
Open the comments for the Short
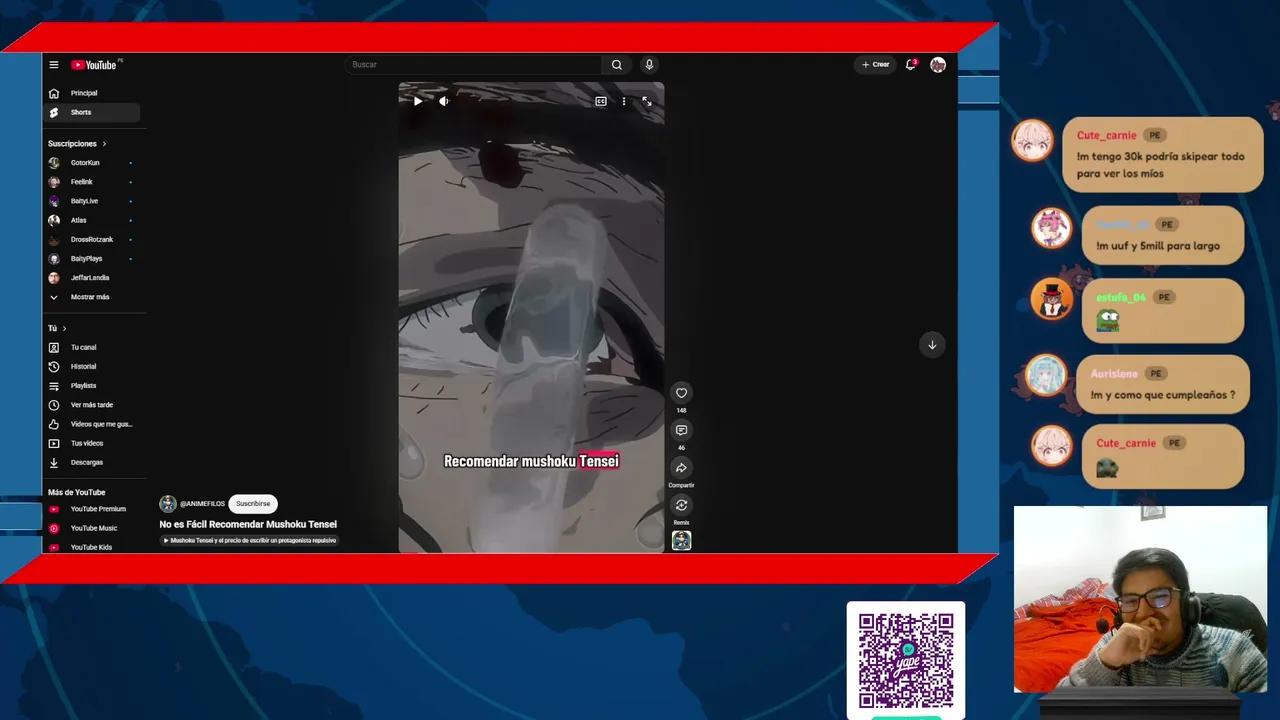tap(681, 430)
